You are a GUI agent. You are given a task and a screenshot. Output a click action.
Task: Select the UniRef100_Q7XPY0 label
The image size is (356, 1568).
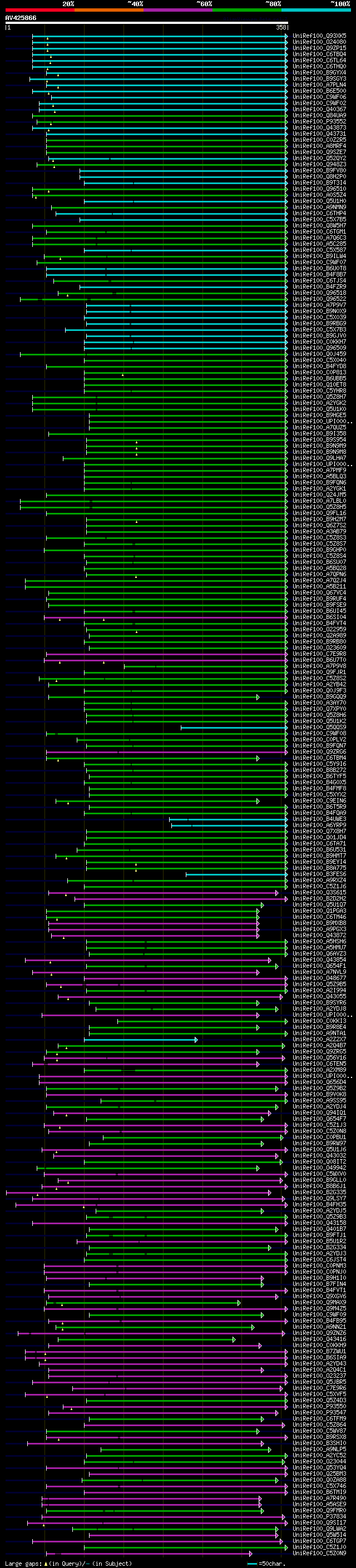(x=319, y=709)
